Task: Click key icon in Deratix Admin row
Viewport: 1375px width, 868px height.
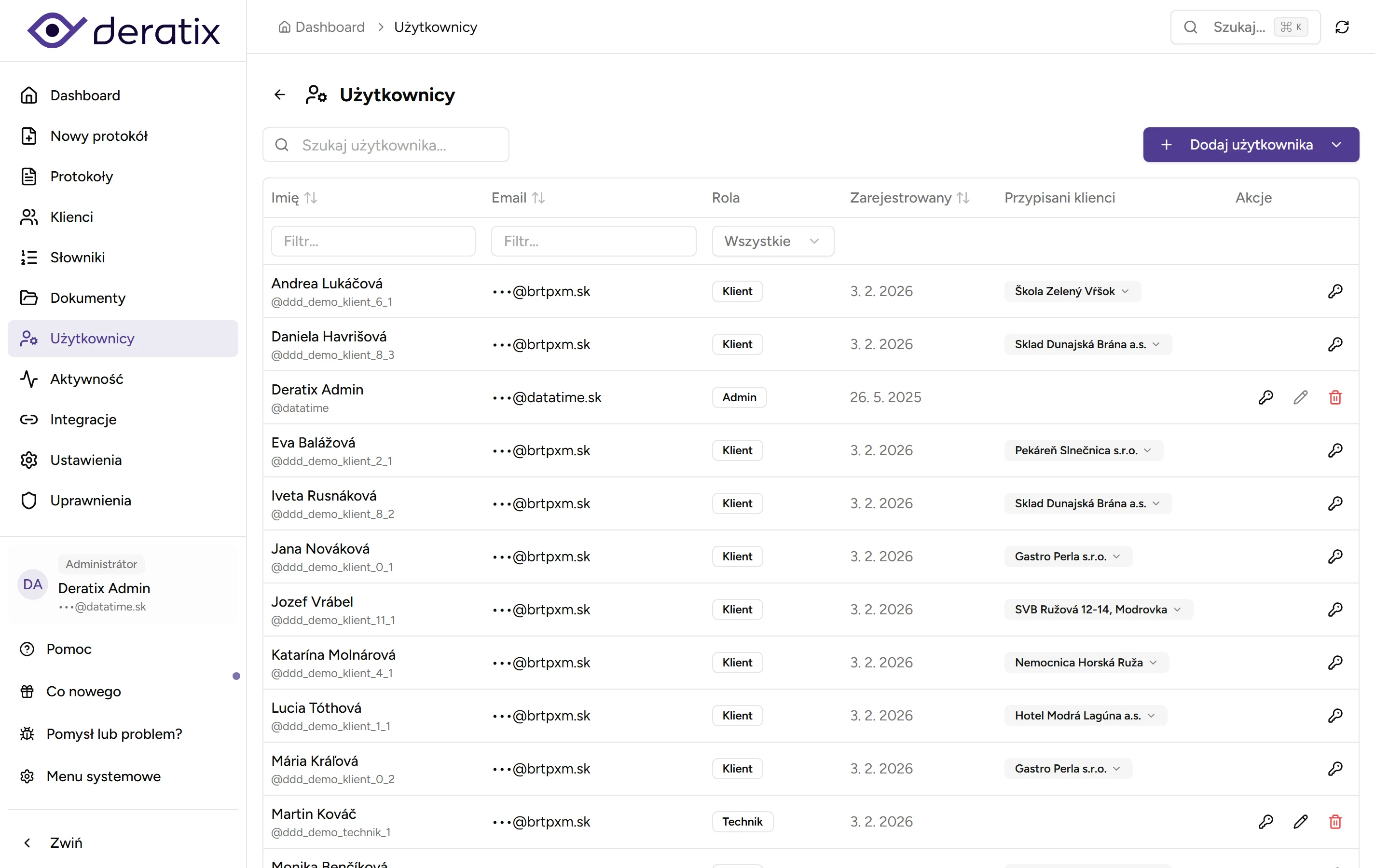Action: pyautogui.click(x=1265, y=397)
